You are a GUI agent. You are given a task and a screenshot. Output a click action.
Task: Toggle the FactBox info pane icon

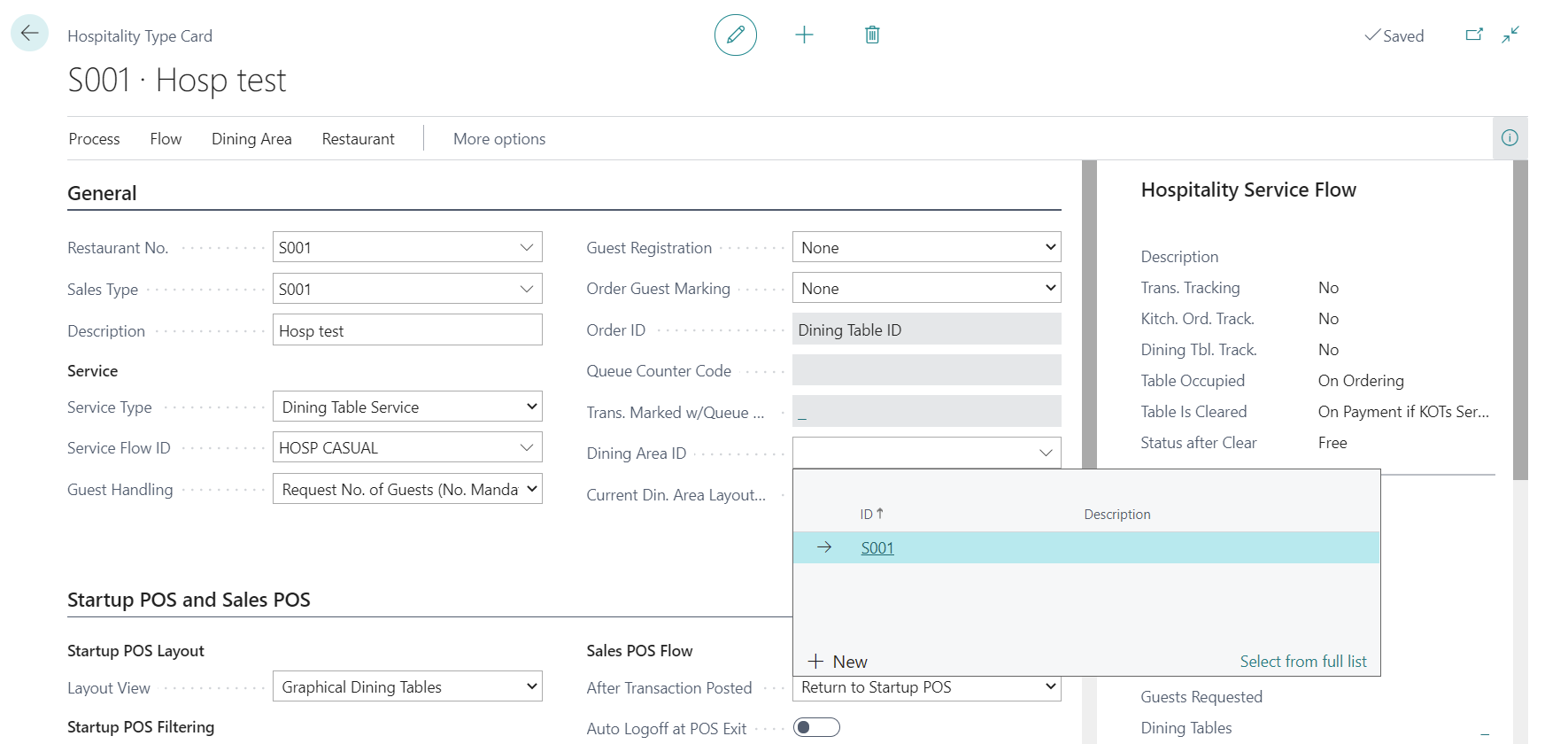point(1510,138)
